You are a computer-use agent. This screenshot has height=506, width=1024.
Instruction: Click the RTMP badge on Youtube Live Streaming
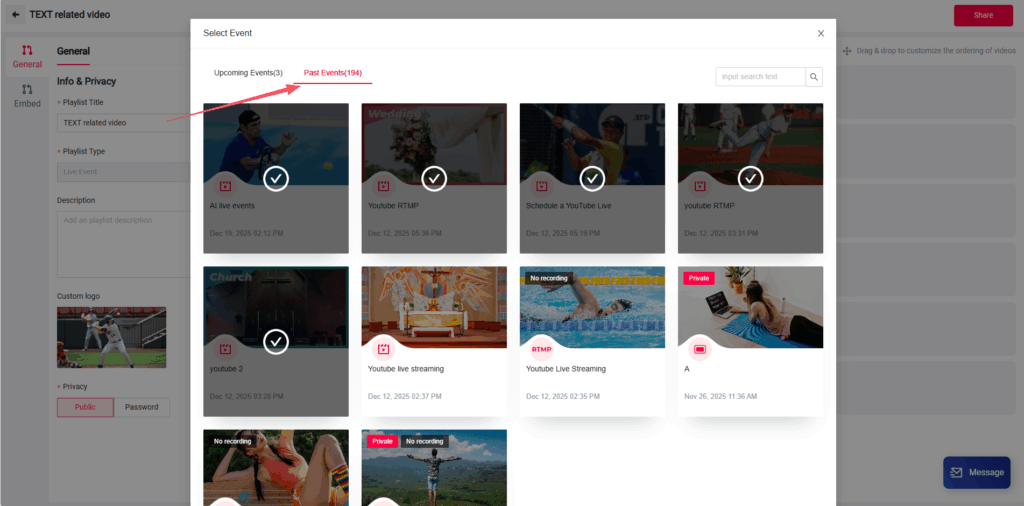[x=542, y=349]
